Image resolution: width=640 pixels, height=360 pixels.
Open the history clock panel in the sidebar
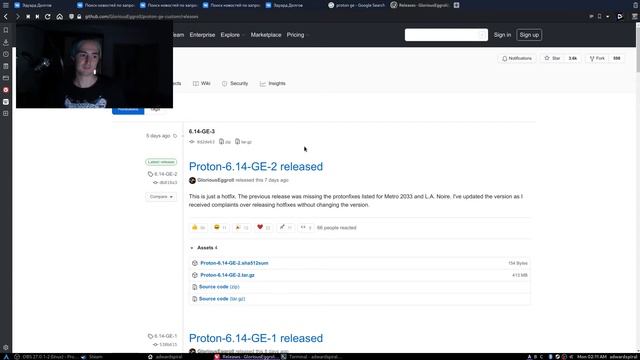point(6,54)
